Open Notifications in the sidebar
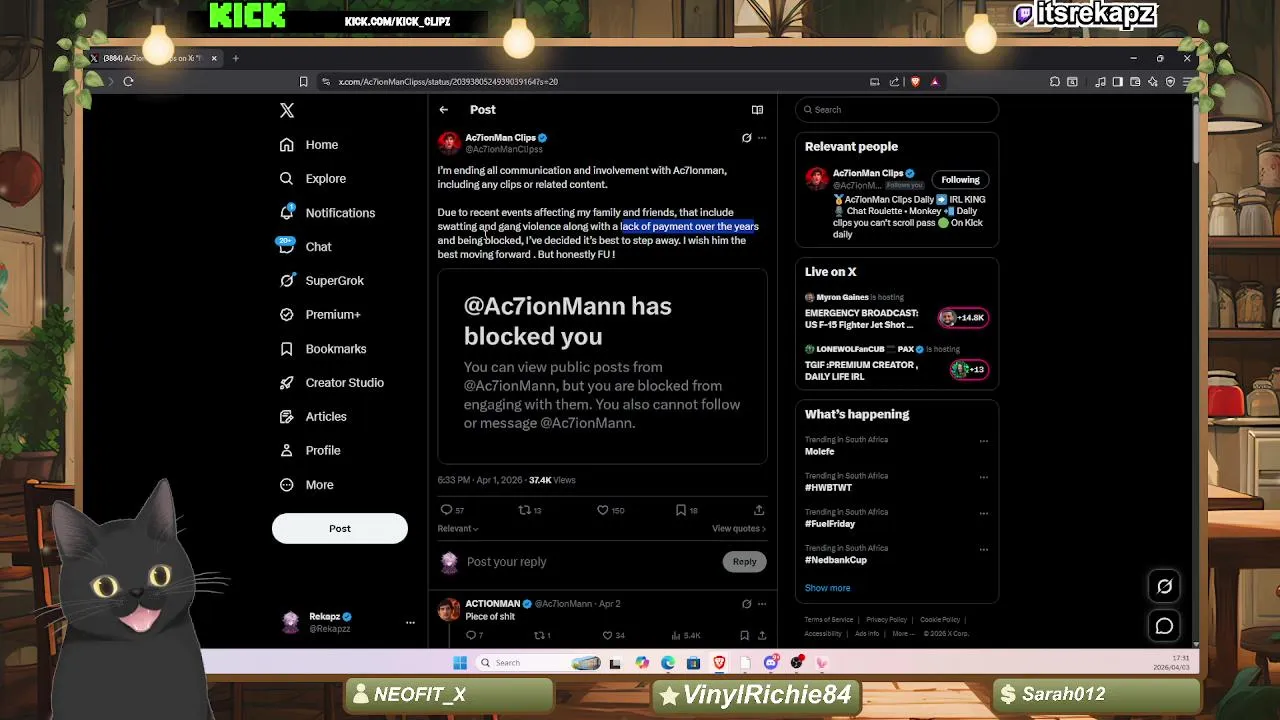 [327, 213]
